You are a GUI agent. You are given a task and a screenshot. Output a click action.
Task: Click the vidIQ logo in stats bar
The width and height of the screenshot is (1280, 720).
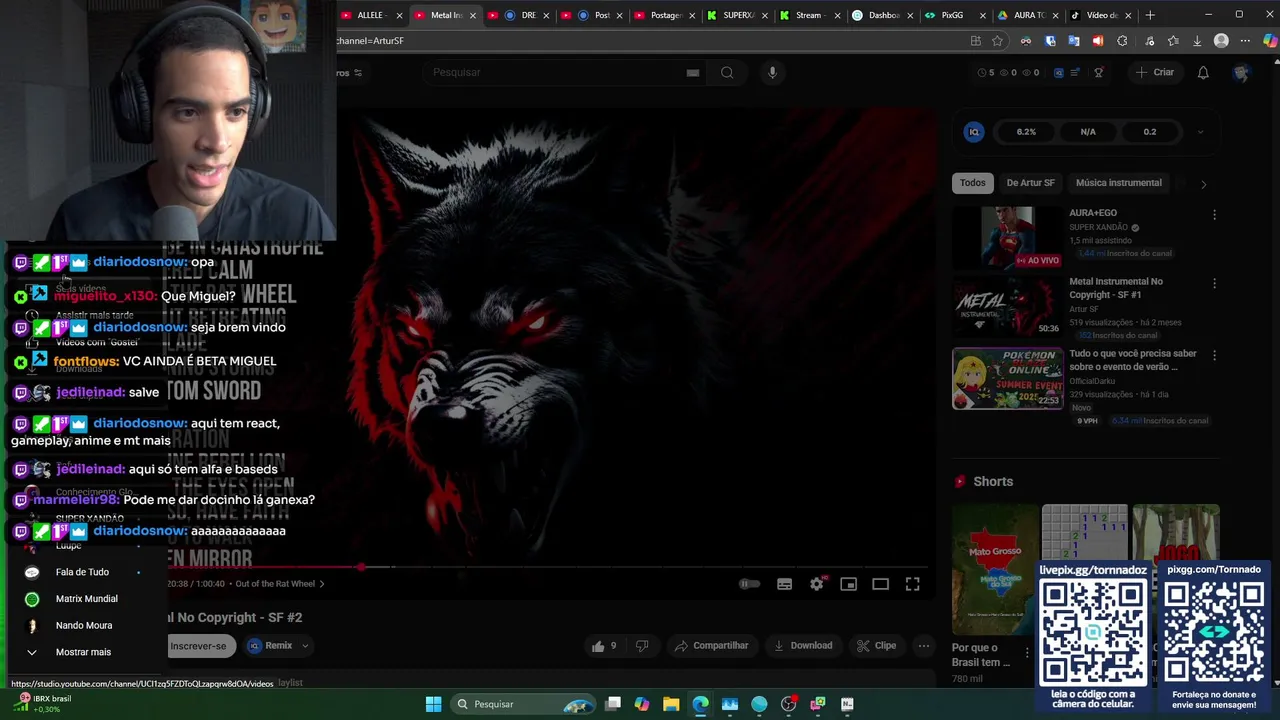(x=973, y=132)
